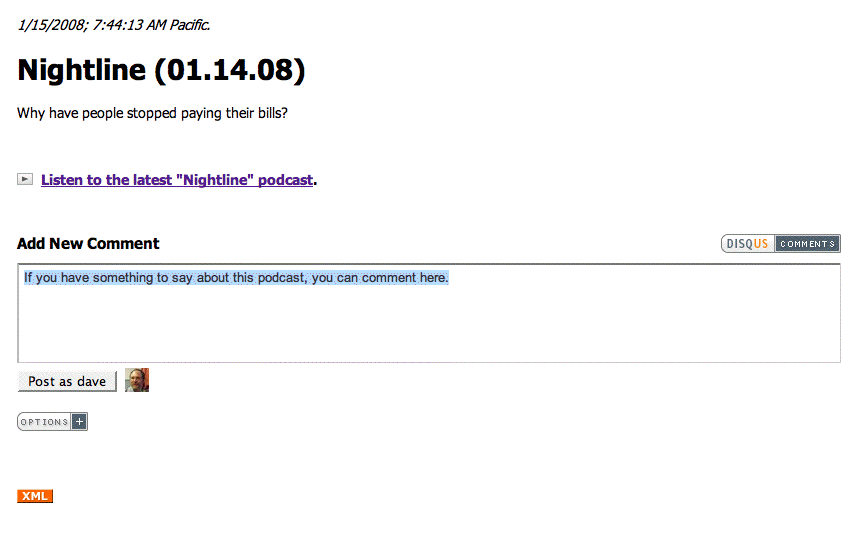Click the "(01.14.08)" part of title

(236, 70)
